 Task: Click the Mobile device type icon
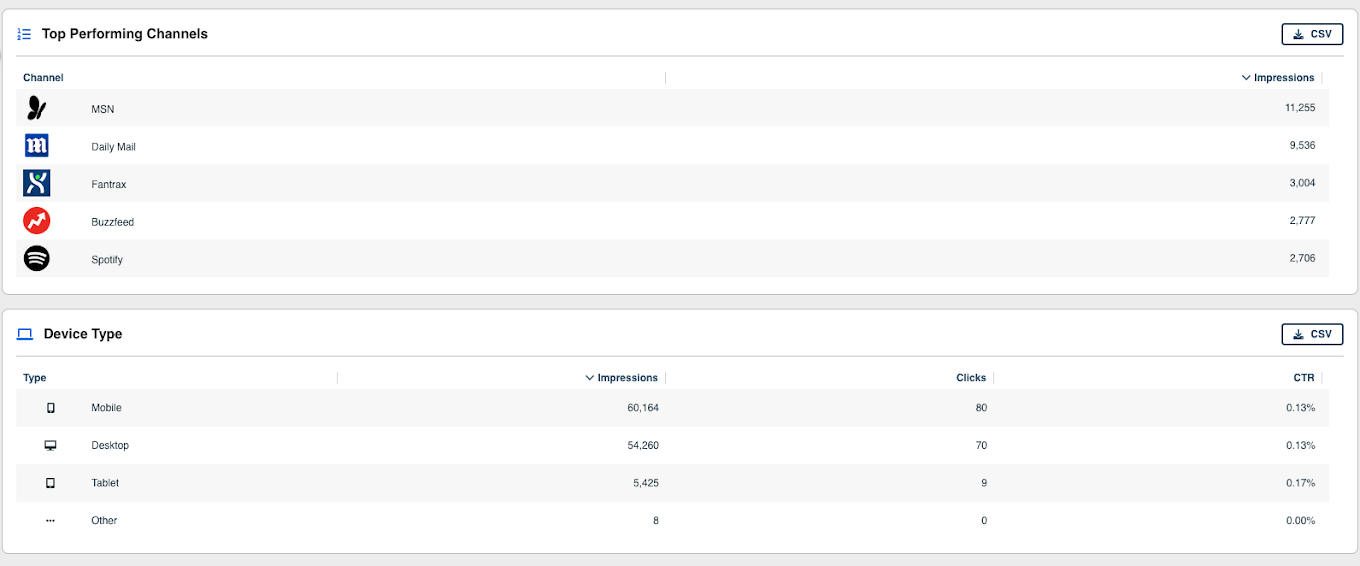tap(51, 408)
